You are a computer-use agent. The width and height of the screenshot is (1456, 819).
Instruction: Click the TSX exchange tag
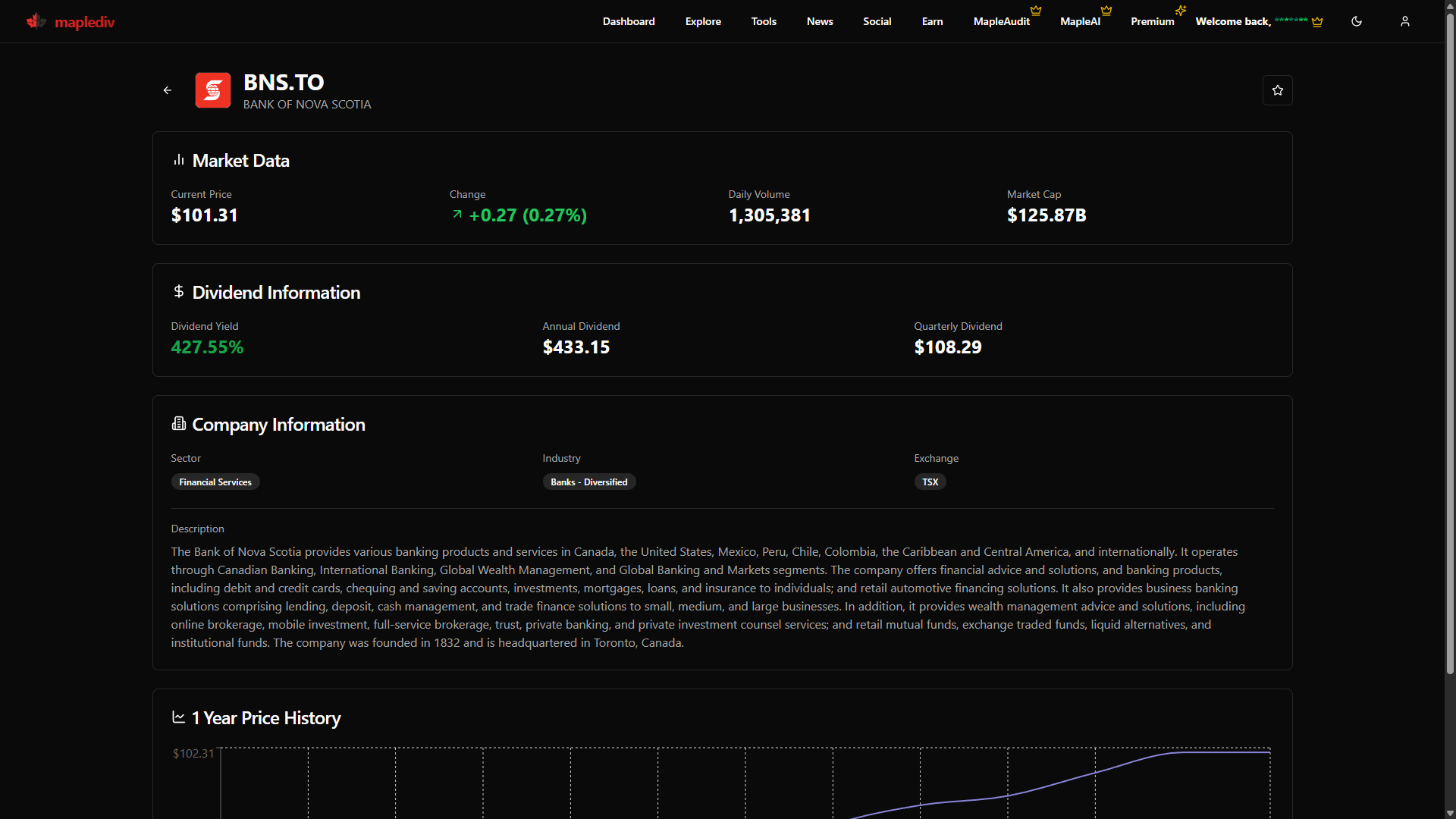(930, 482)
